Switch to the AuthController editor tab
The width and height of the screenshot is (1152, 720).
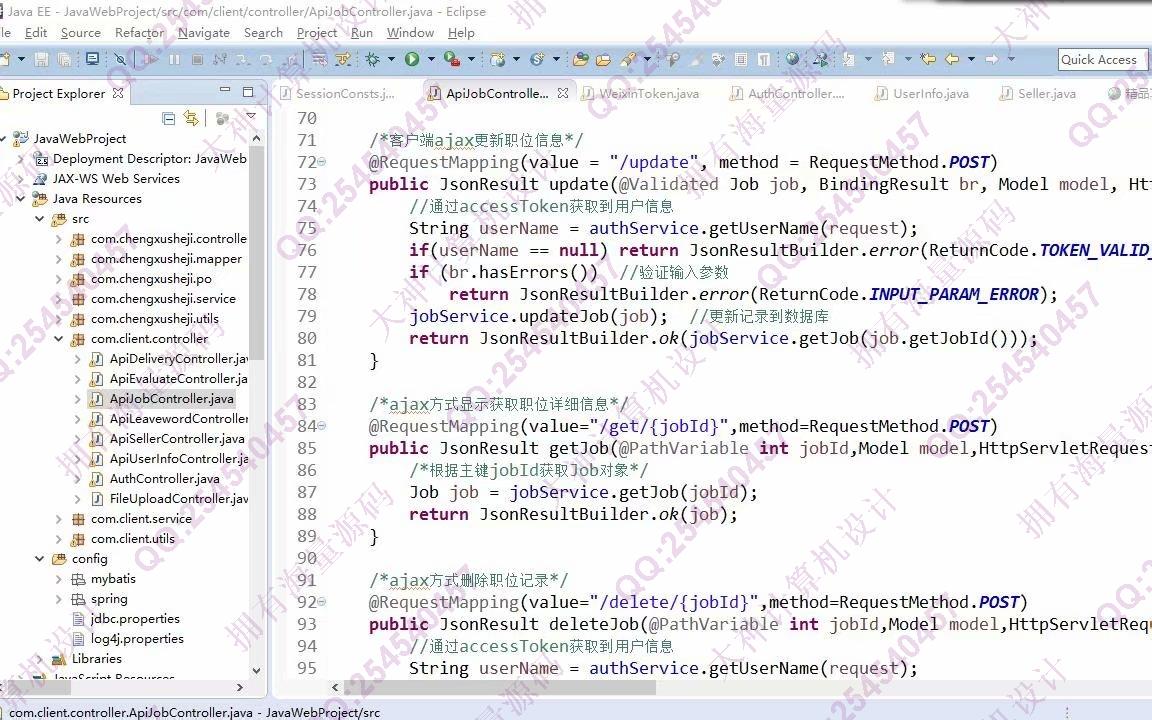tap(788, 93)
